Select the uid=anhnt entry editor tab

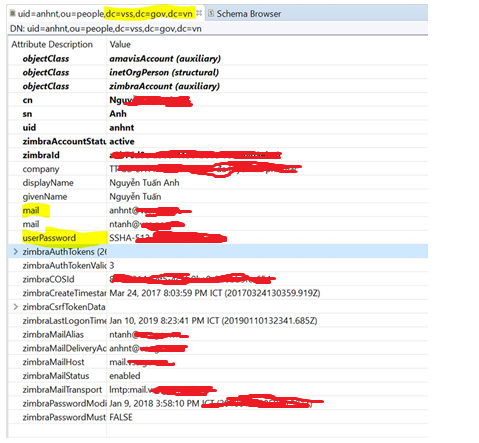105,14
